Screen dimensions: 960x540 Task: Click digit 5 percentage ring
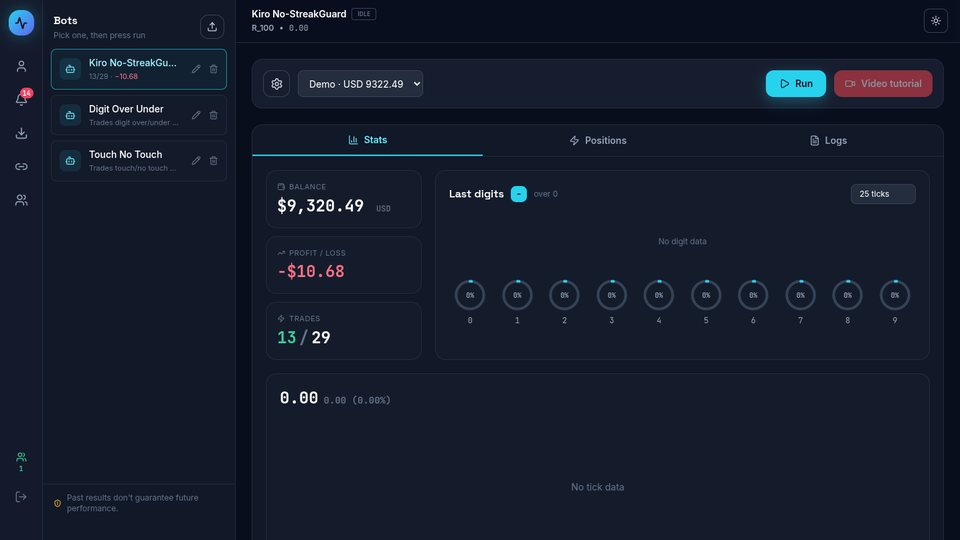tap(706, 295)
